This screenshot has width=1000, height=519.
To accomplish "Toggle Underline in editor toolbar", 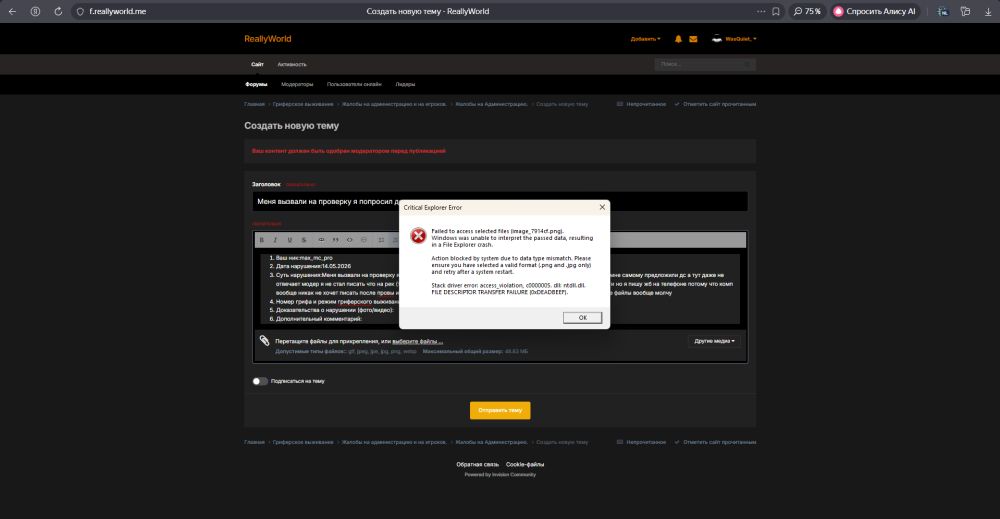I will pyautogui.click(x=290, y=240).
